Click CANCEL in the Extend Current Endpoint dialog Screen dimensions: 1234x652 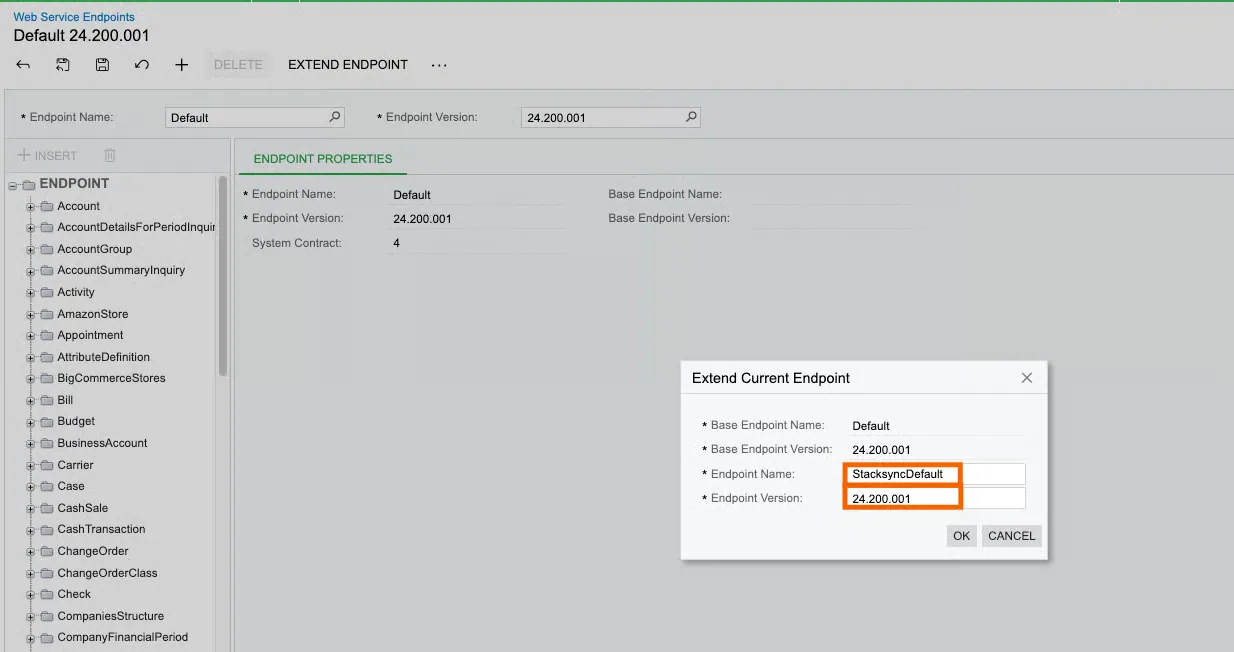tap(1011, 536)
